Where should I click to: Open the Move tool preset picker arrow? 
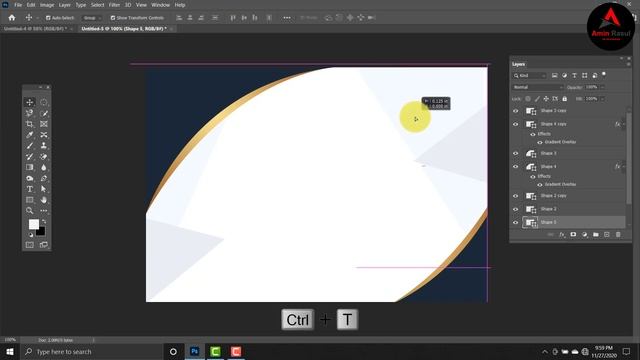pyautogui.click(x=37, y=18)
